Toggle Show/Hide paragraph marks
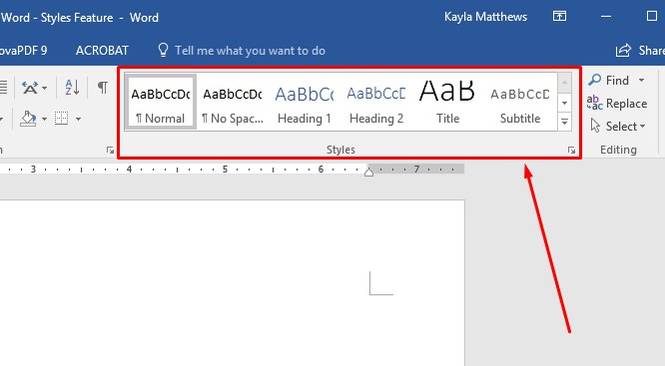The image size is (665, 366). tap(102, 87)
